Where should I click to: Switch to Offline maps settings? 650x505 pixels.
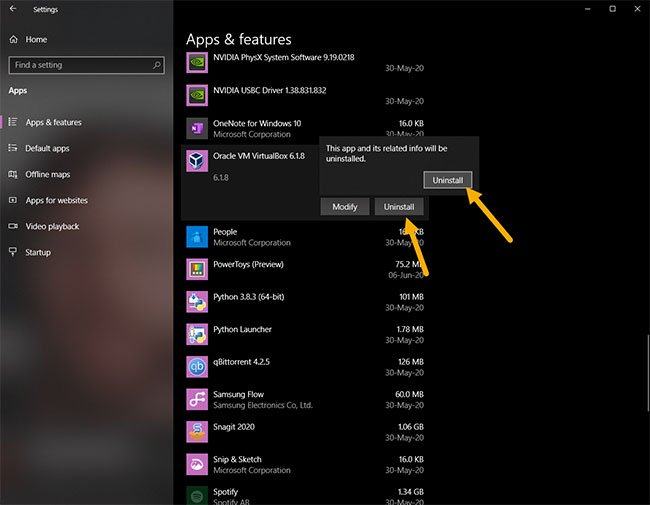coord(47,174)
